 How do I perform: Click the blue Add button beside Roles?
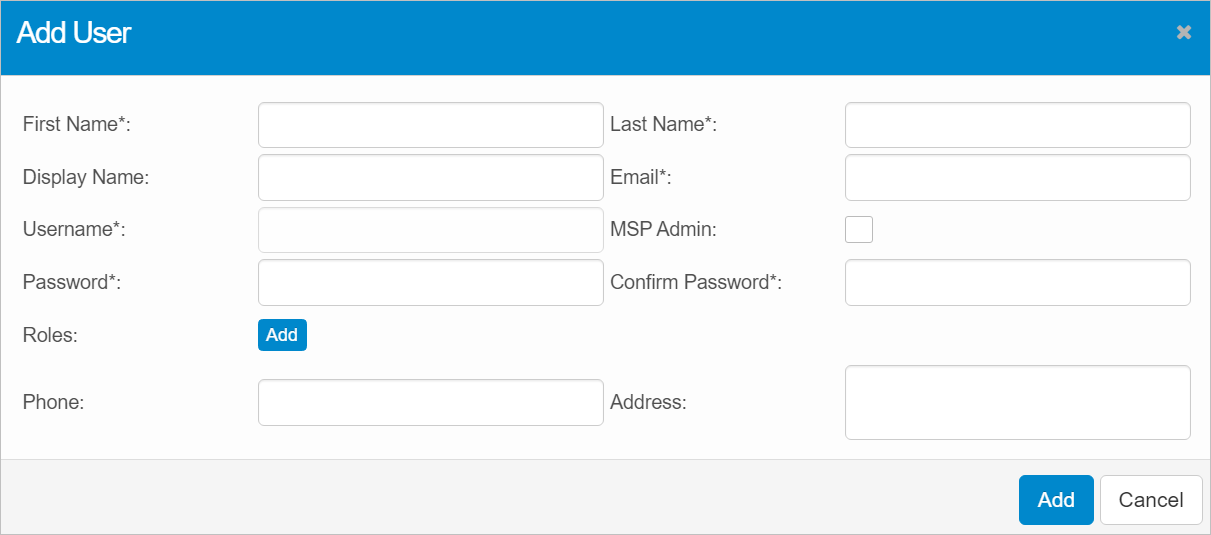(x=282, y=335)
